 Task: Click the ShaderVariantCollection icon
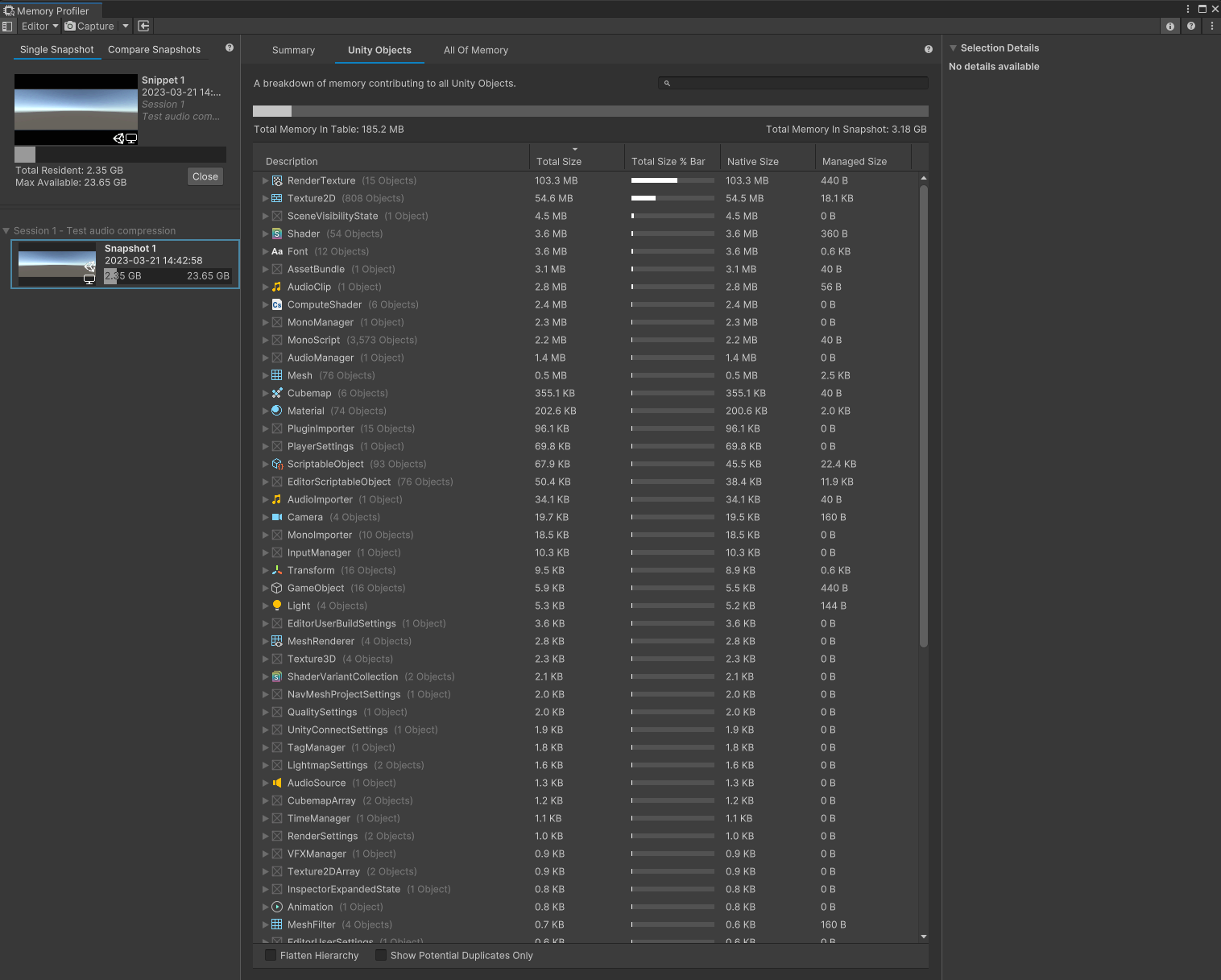click(277, 677)
